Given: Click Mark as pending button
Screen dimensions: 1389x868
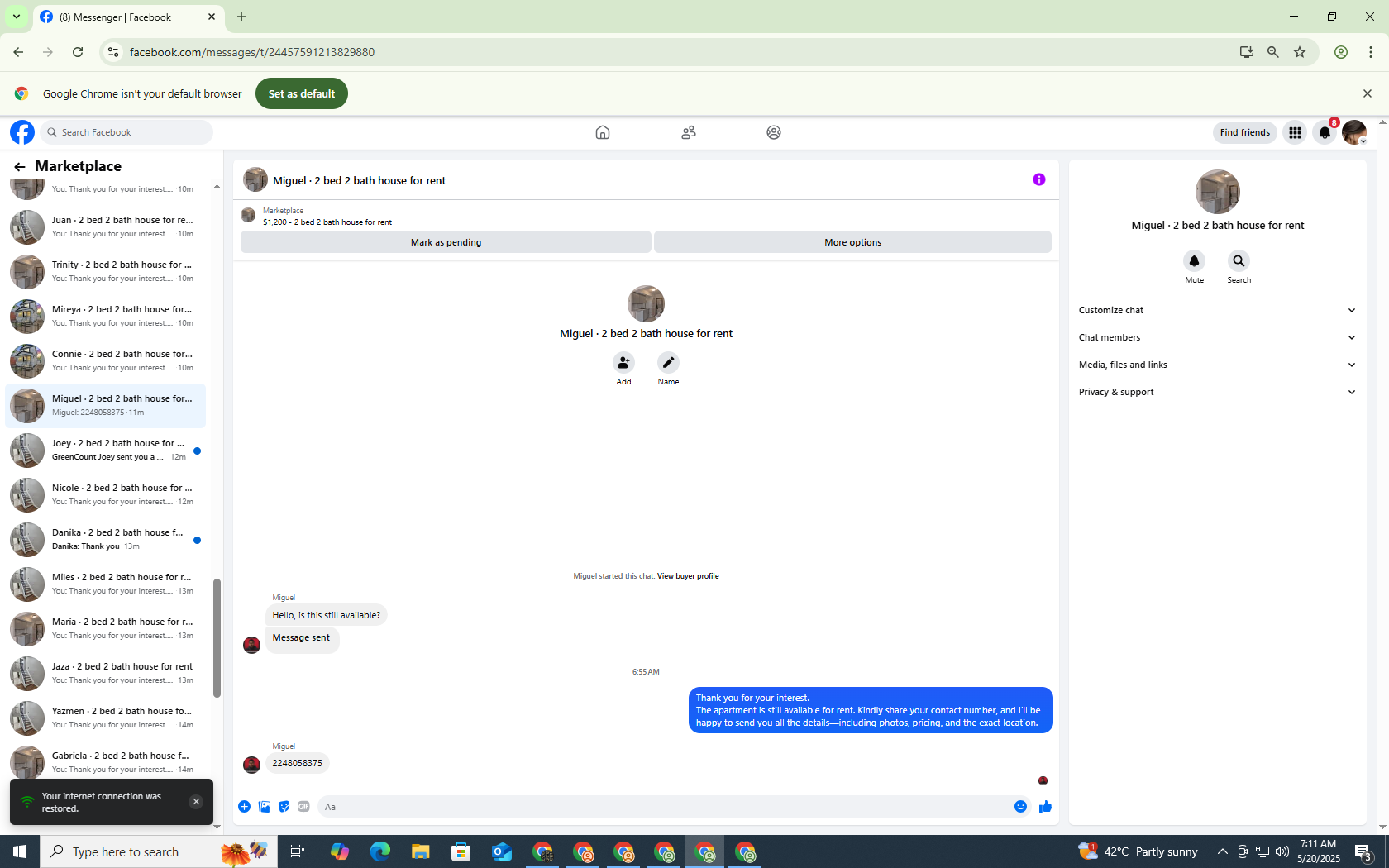Looking at the screenshot, I should click(x=446, y=242).
